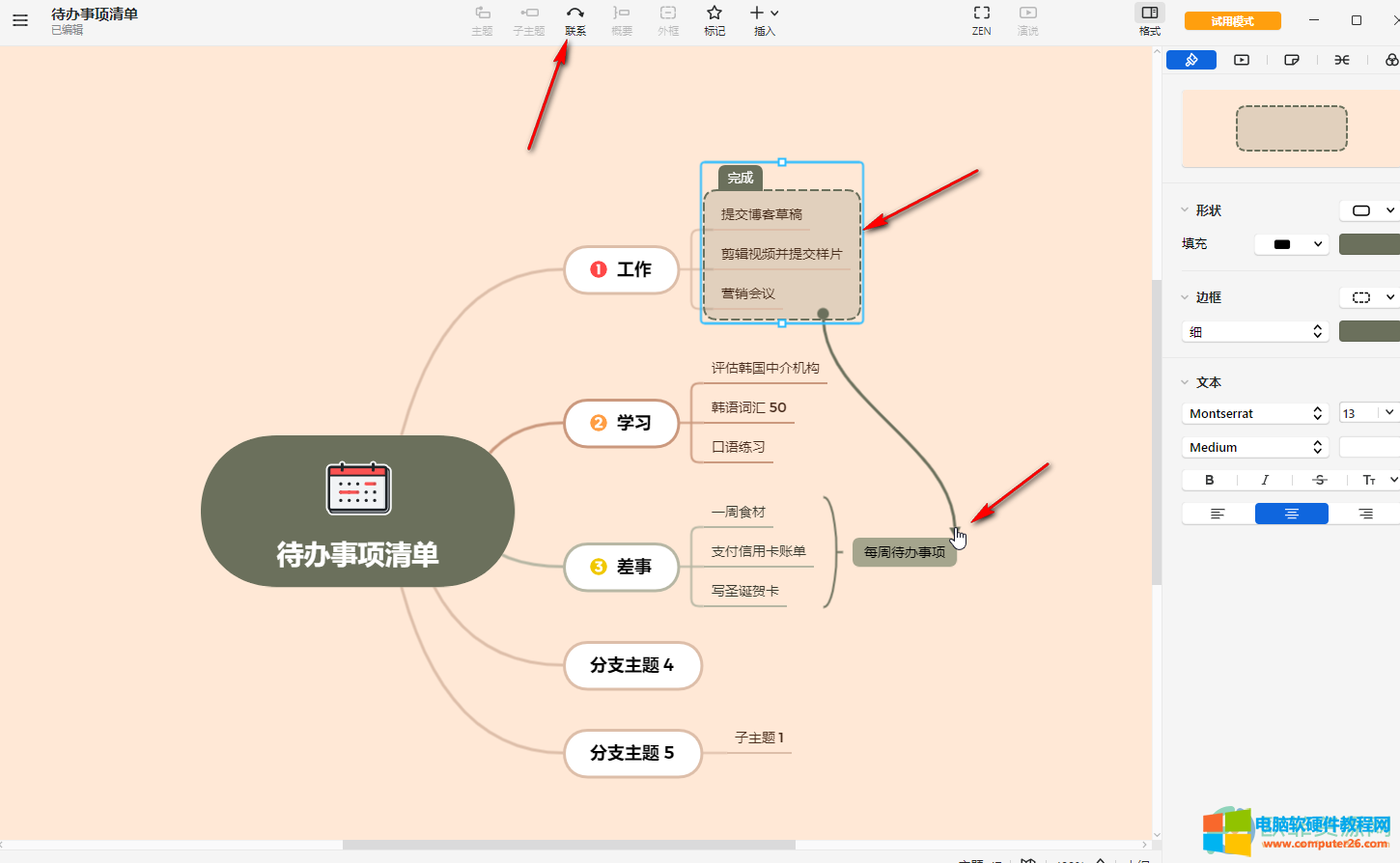Image resolution: width=1400 pixels, height=863 pixels.
Task: Toggle italic text formatting
Action: [1265, 480]
